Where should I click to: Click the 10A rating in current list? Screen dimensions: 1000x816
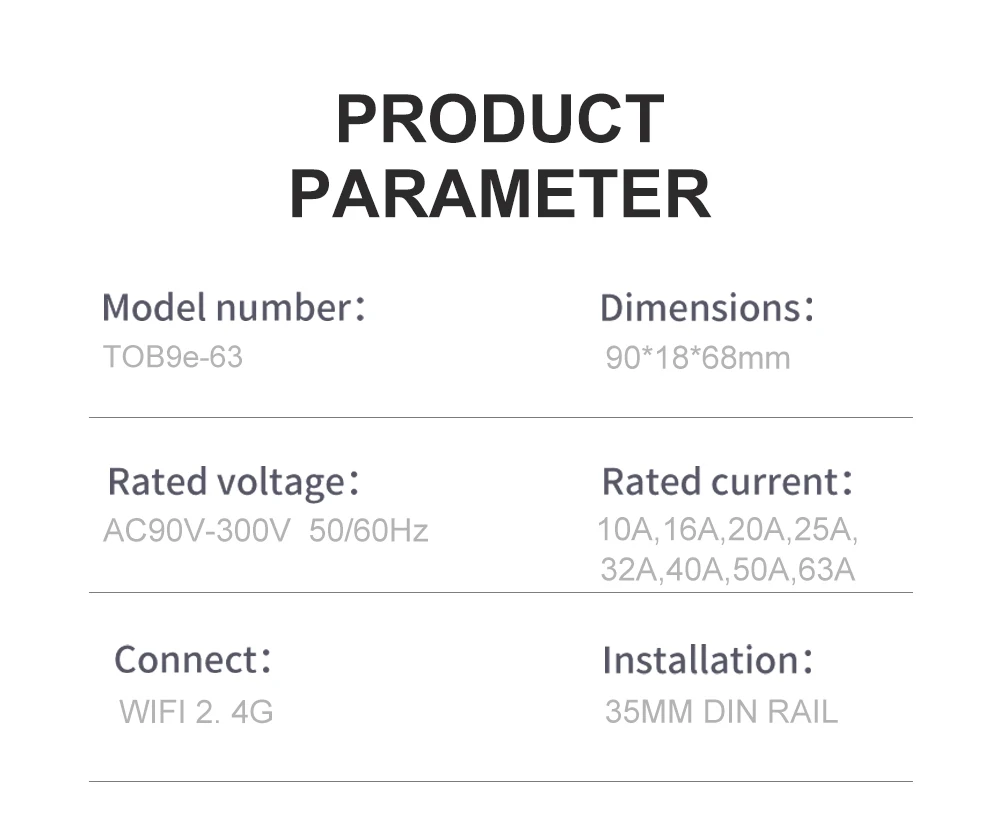pyautogui.click(x=625, y=530)
